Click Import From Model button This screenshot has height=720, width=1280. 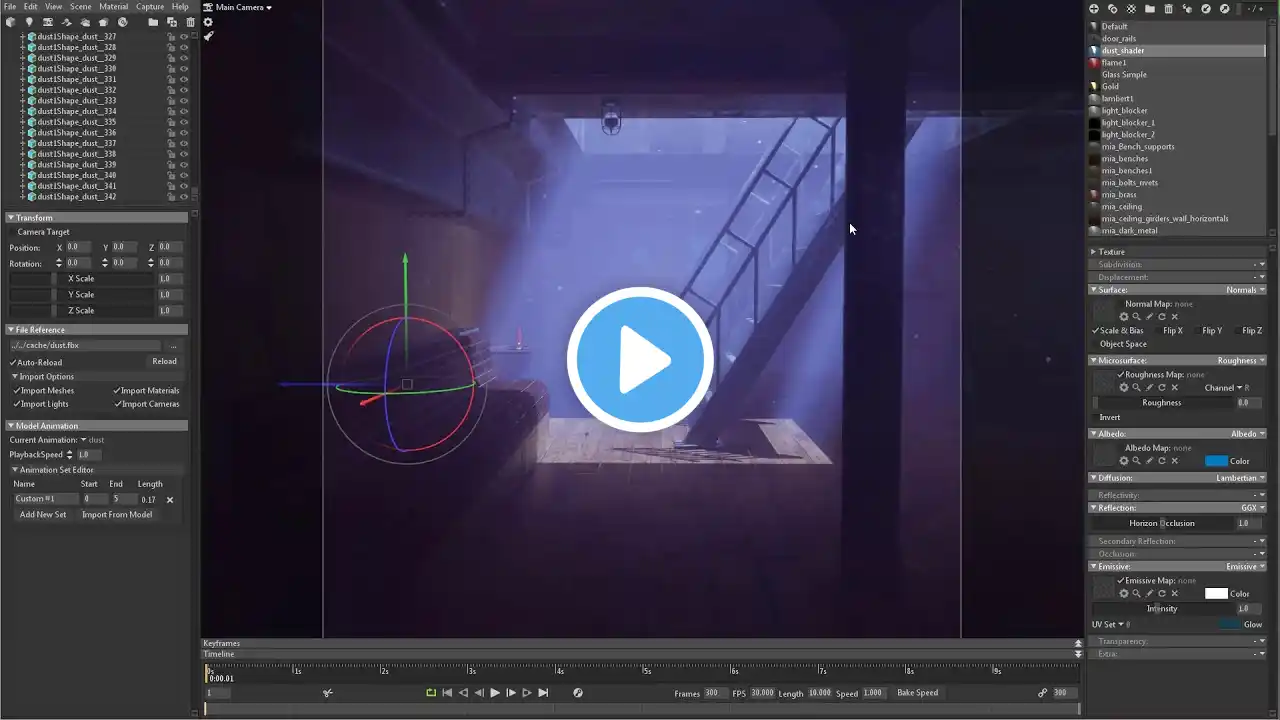[117, 515]
